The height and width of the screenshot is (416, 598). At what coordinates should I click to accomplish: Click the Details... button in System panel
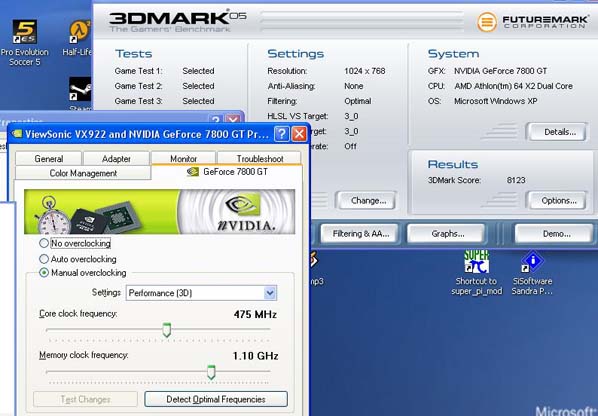click(x=558, y=132)
